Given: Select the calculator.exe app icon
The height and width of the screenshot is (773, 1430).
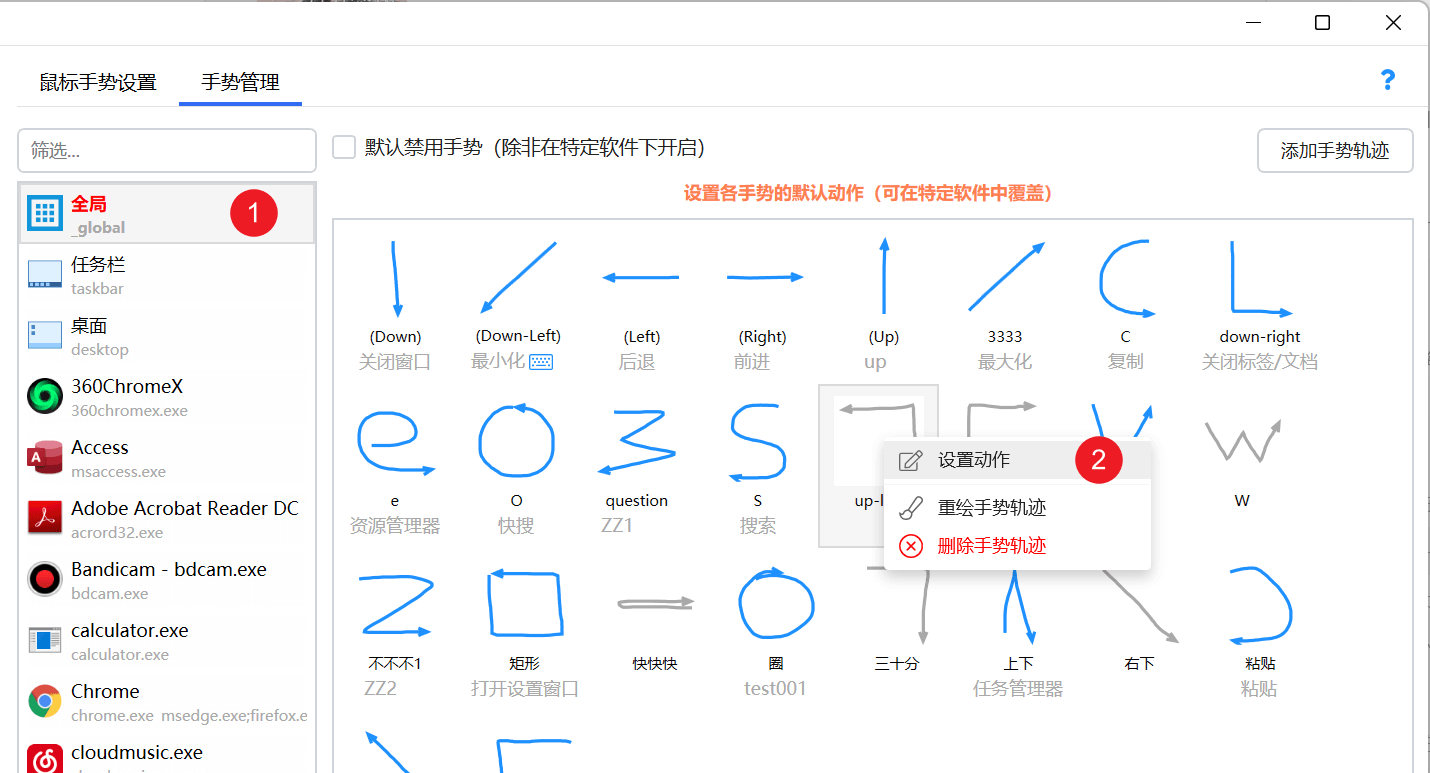Looking at the screenshot, I should (x=45, y=641).
